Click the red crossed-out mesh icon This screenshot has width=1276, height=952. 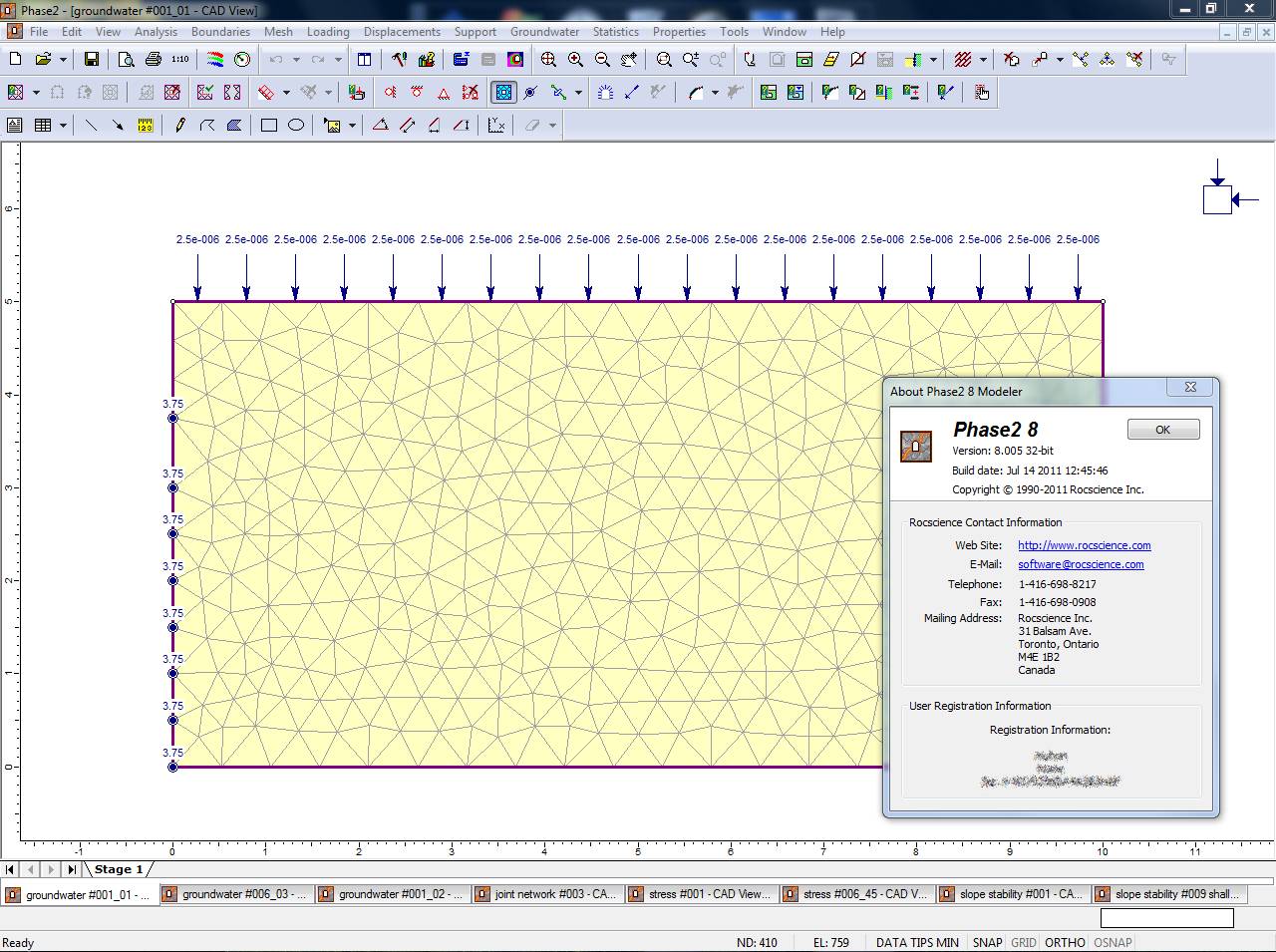(x=172, y=93)
